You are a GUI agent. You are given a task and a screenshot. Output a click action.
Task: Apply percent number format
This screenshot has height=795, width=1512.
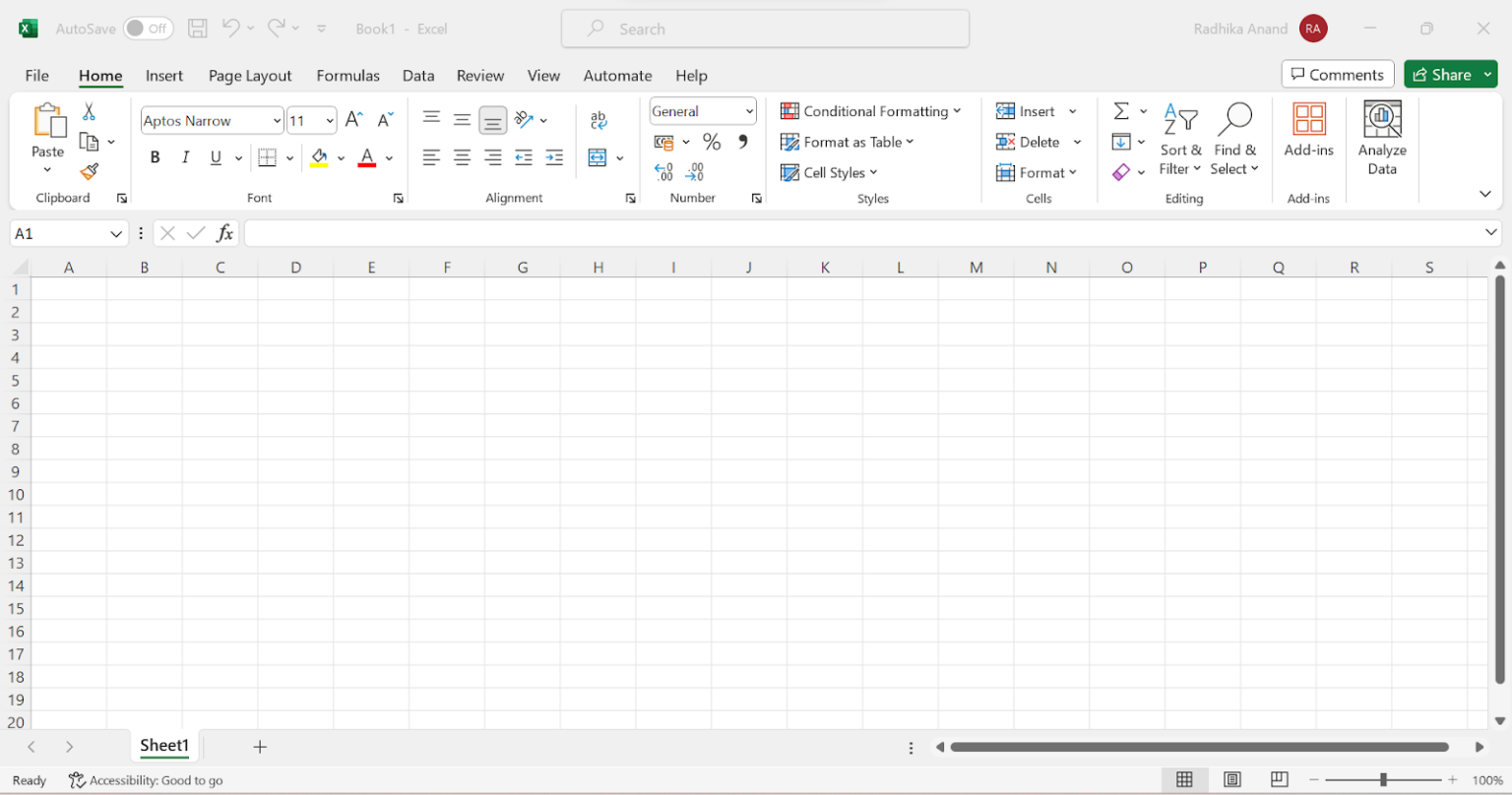712,141
